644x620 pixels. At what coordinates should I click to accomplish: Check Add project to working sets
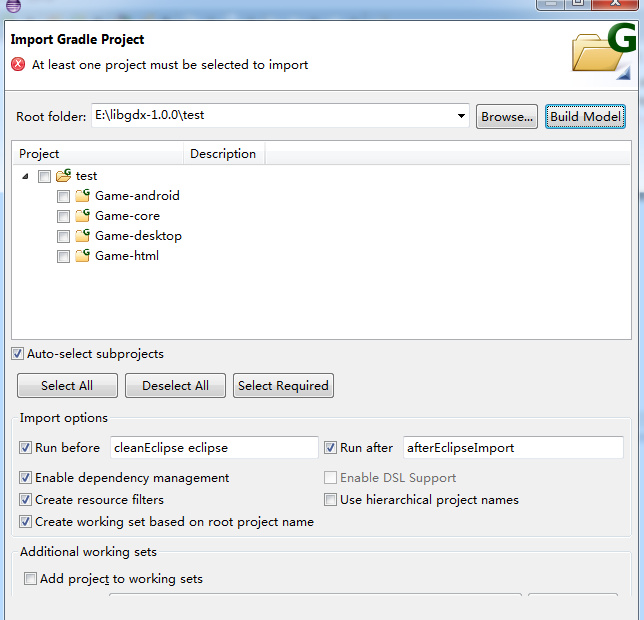(30, 579)
